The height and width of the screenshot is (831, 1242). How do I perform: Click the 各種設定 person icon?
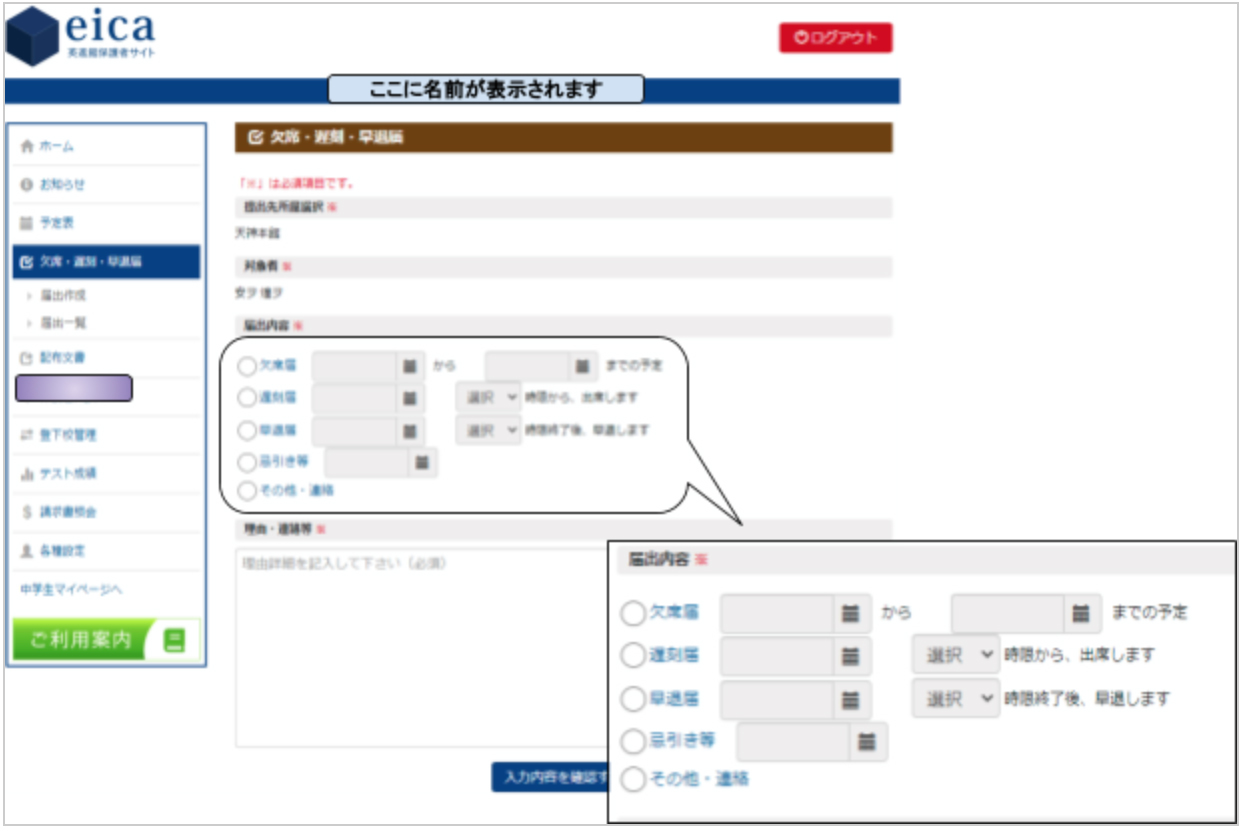pos(28,551)
